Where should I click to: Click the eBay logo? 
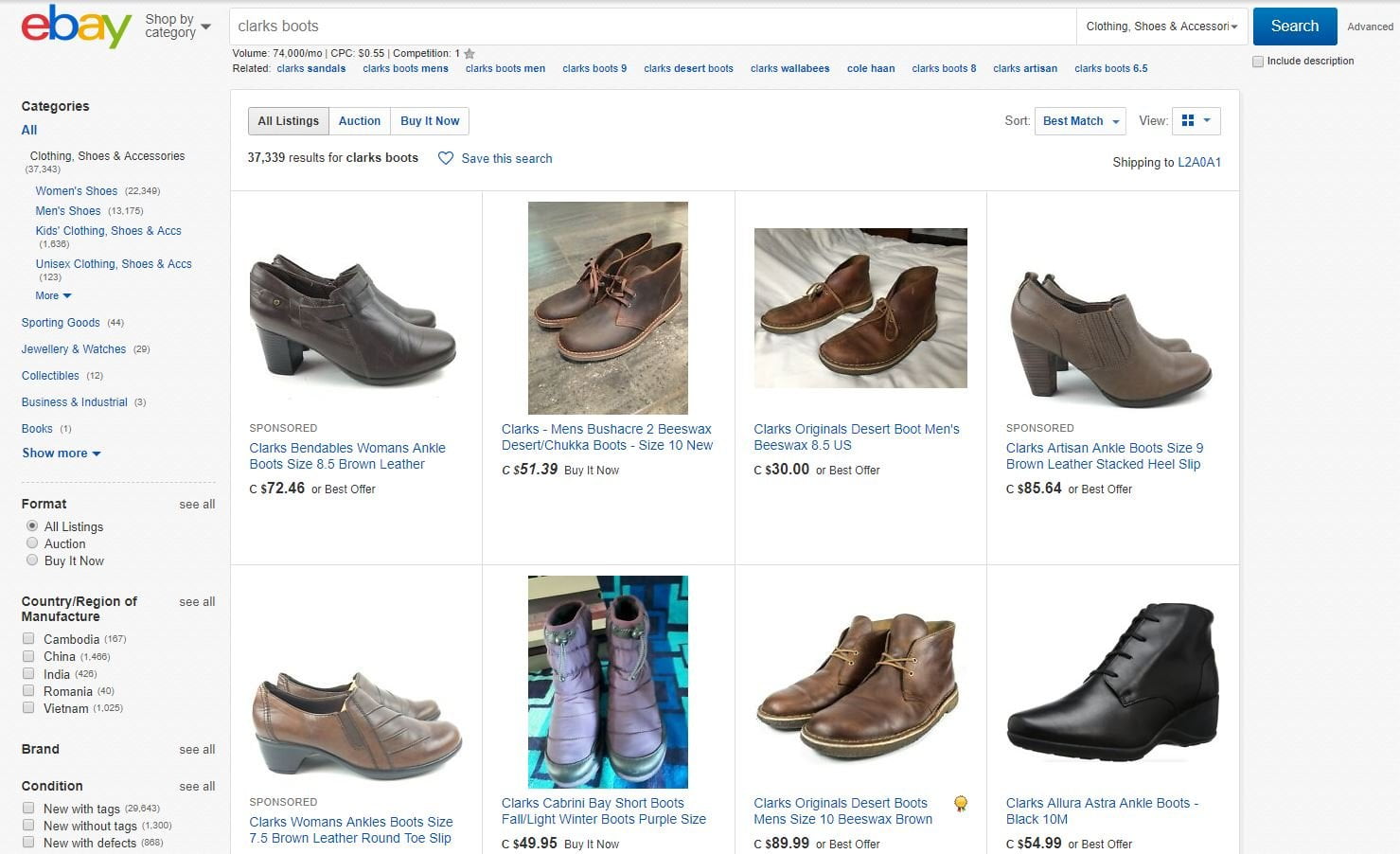click(x=76, y=27)
